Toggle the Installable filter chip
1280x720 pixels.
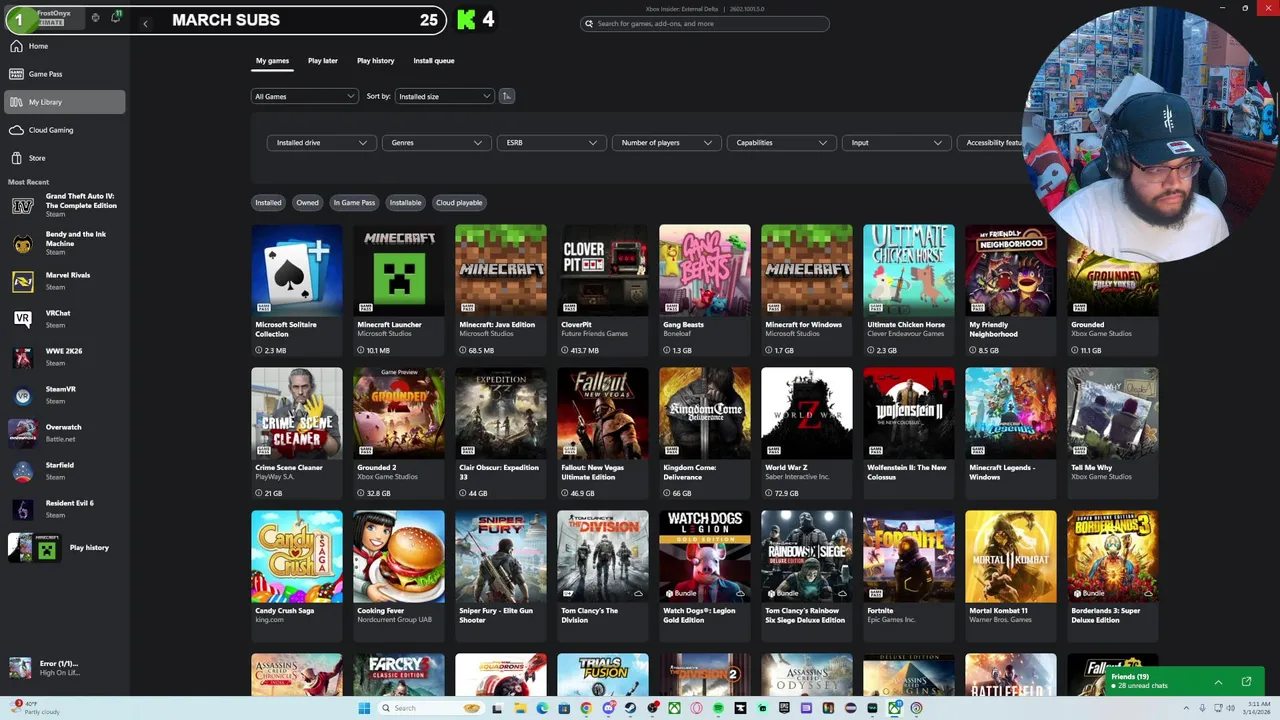[x=405, y=203]
